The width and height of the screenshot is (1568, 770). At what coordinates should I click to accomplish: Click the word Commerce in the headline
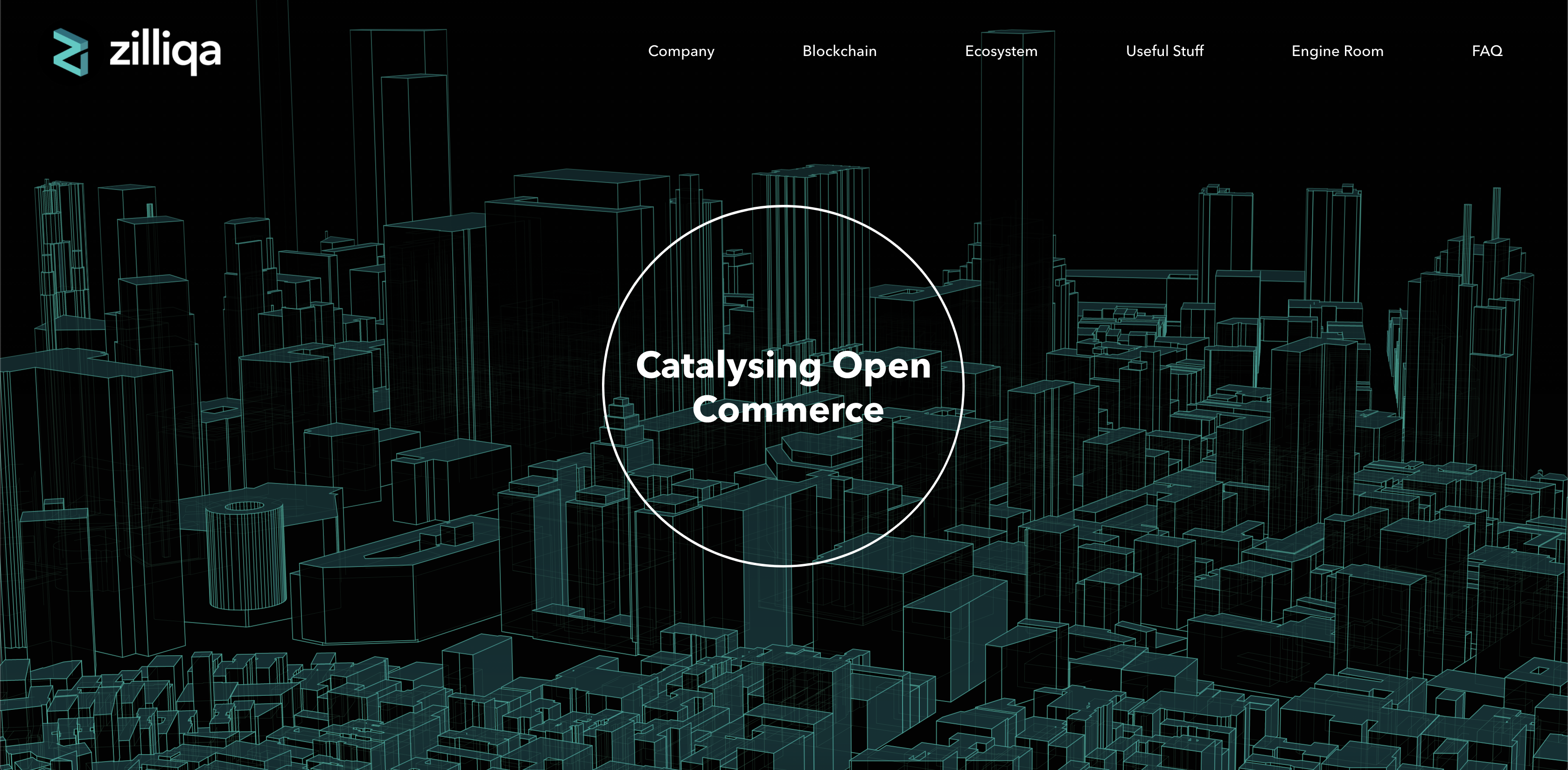(x=788, y=410)
